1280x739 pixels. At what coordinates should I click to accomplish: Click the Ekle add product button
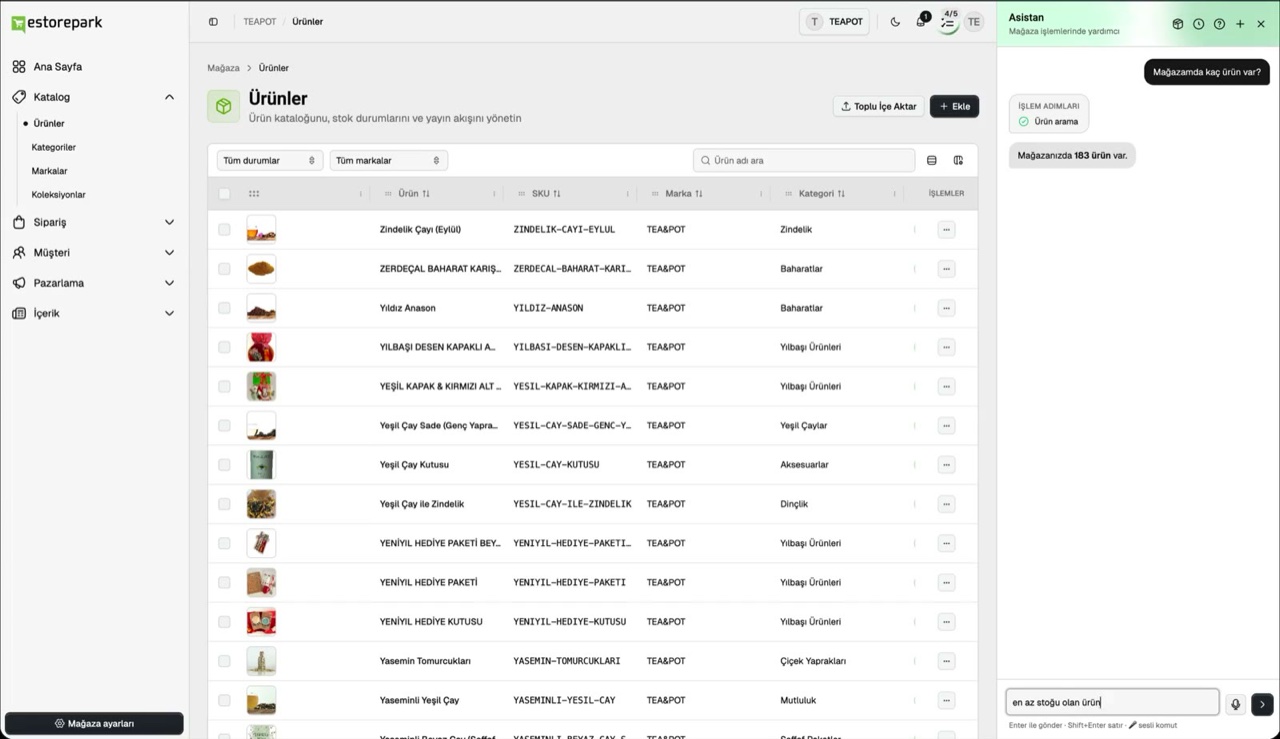point(954,106)
